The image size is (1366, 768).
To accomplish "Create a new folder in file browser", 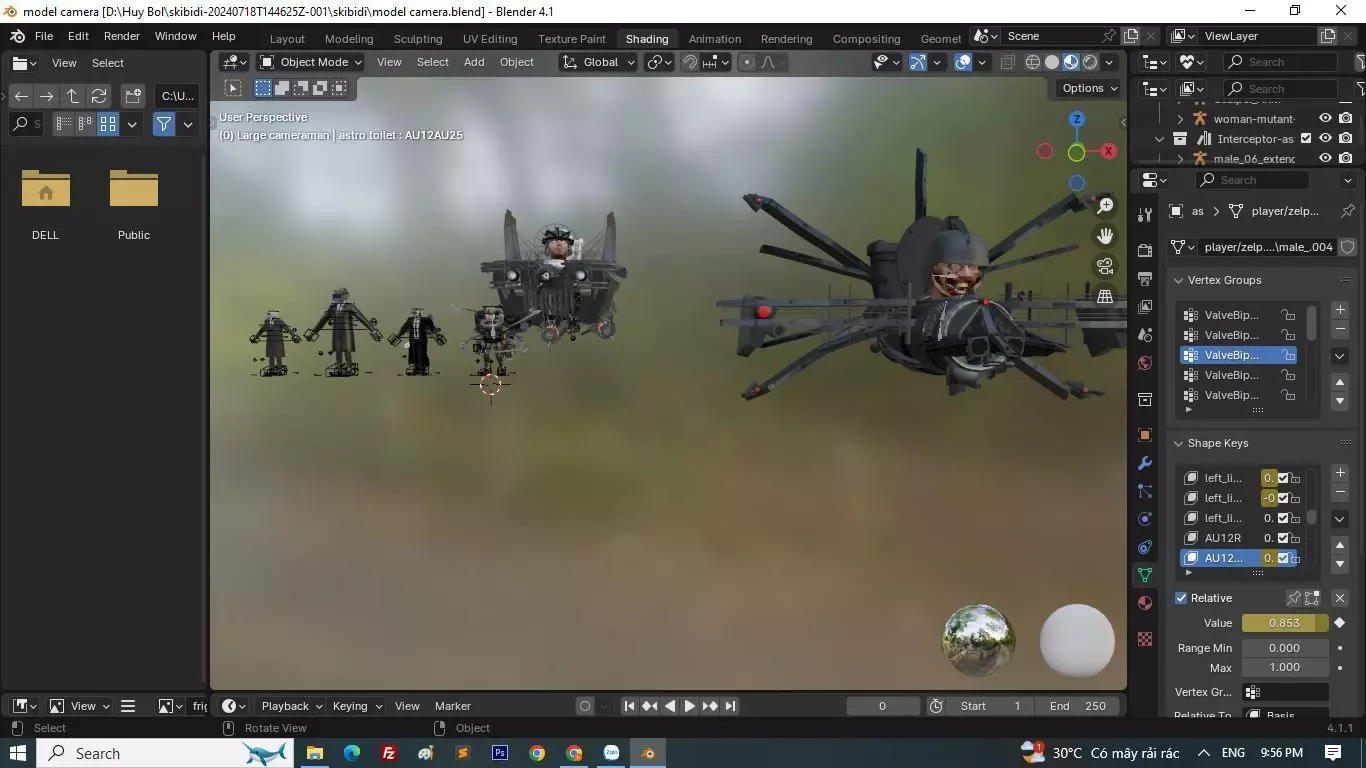I will 133,96.
